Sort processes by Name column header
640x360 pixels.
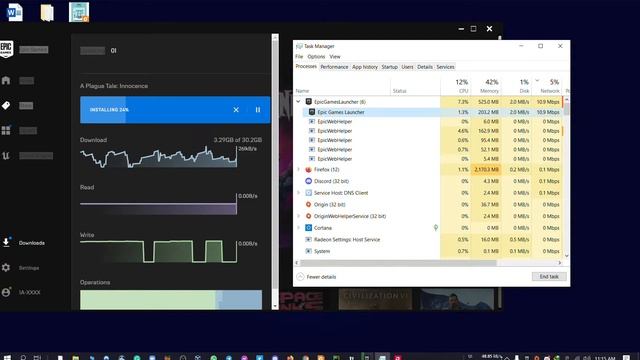click(x=342, y=86)
